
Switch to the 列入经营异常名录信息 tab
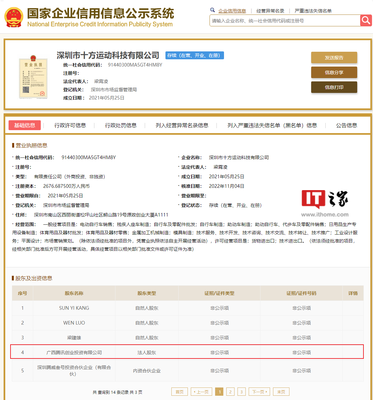point(182,125)
